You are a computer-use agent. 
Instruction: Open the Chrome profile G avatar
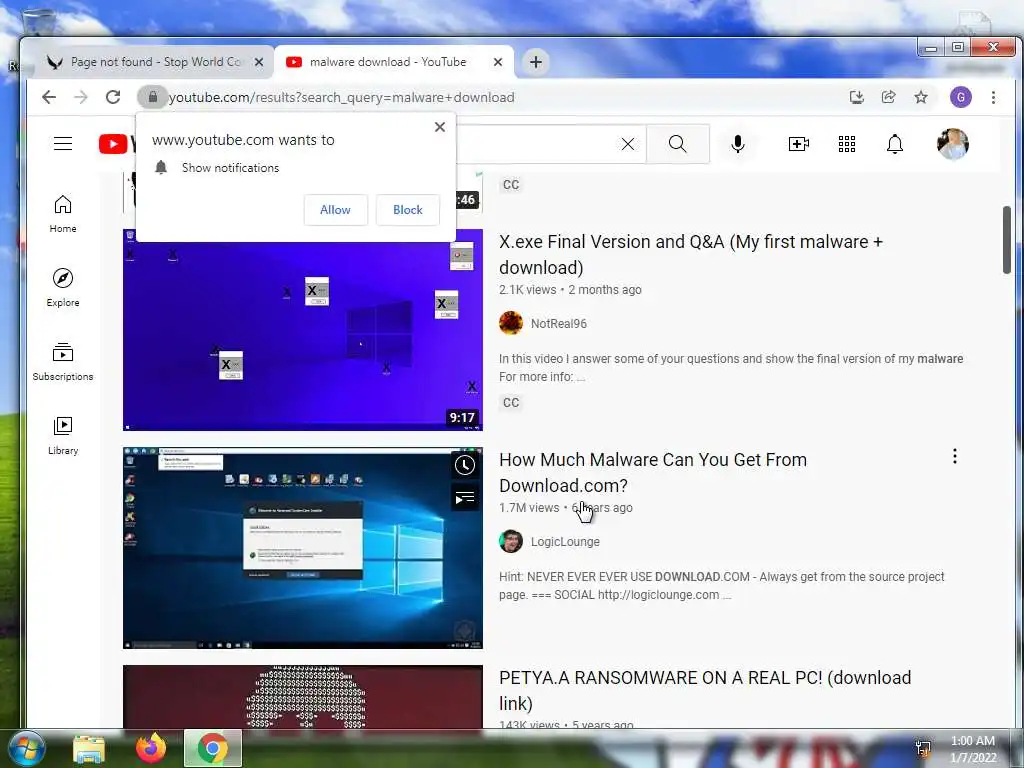coord(961,97)
